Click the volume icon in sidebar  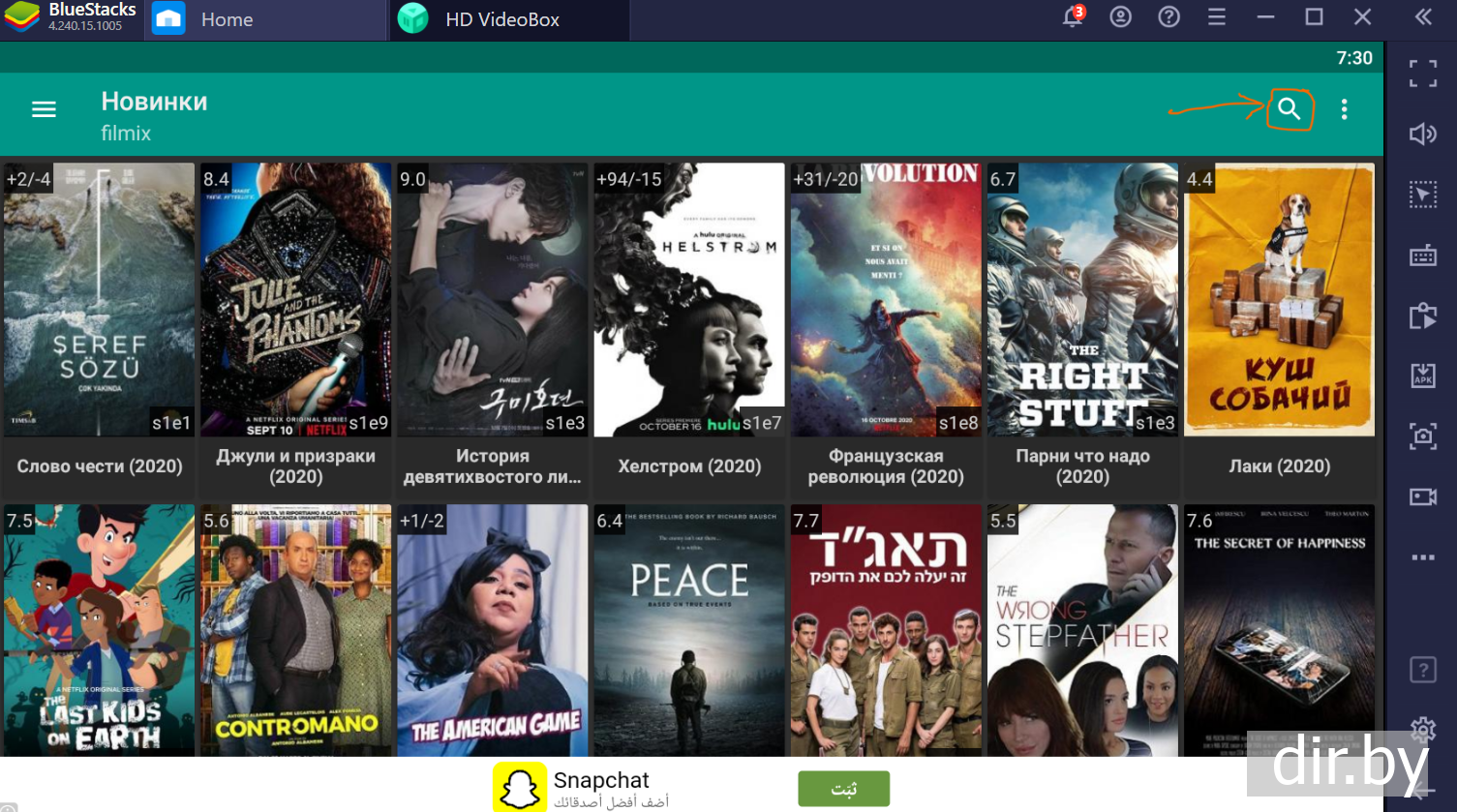tap(1423, 134)
